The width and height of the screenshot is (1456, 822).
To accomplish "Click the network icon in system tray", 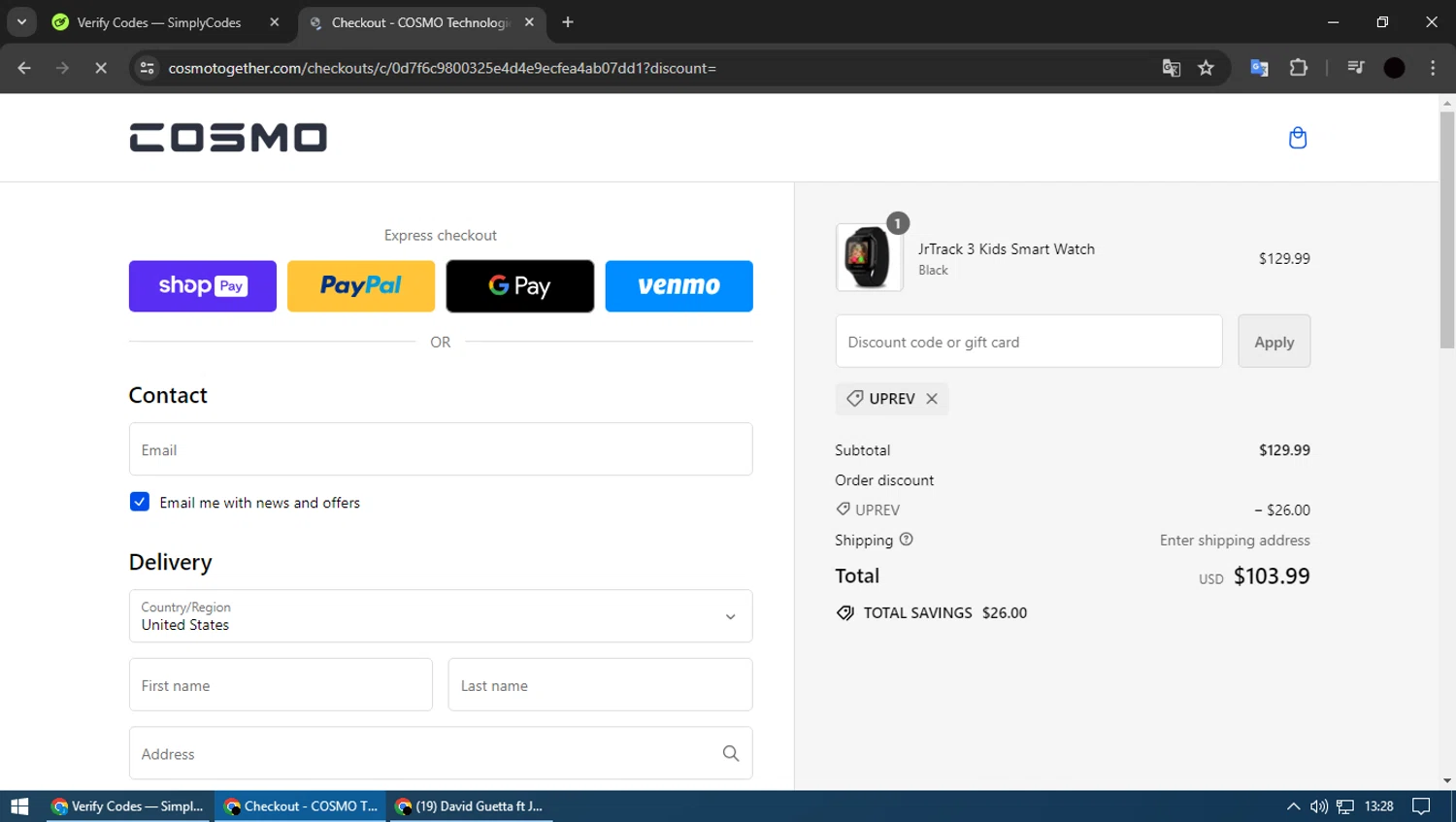I will [1344, 806].
